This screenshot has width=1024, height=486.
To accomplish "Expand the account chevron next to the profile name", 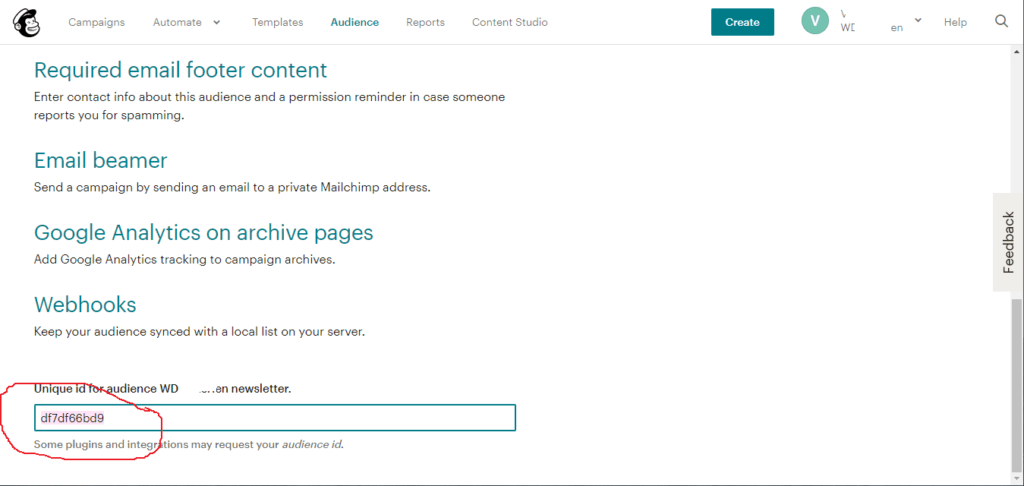I will [918, 20].
